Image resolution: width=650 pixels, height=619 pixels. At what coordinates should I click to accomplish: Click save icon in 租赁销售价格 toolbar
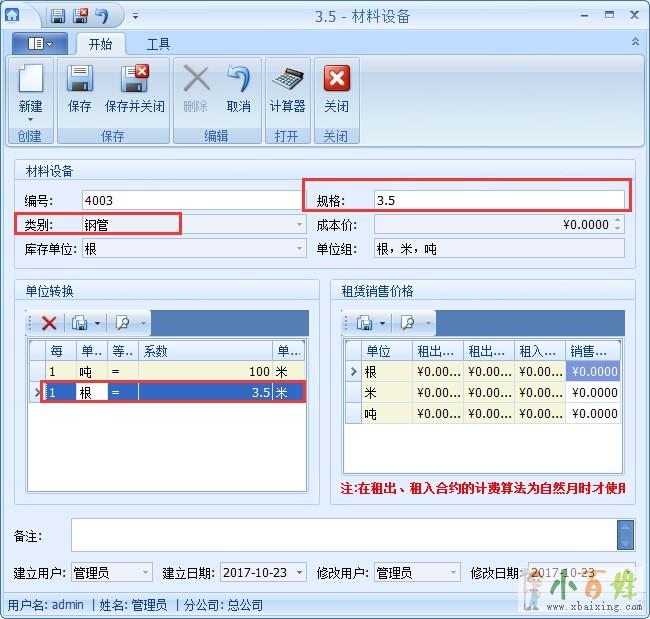pyautogui.click(x=365, y=323)
